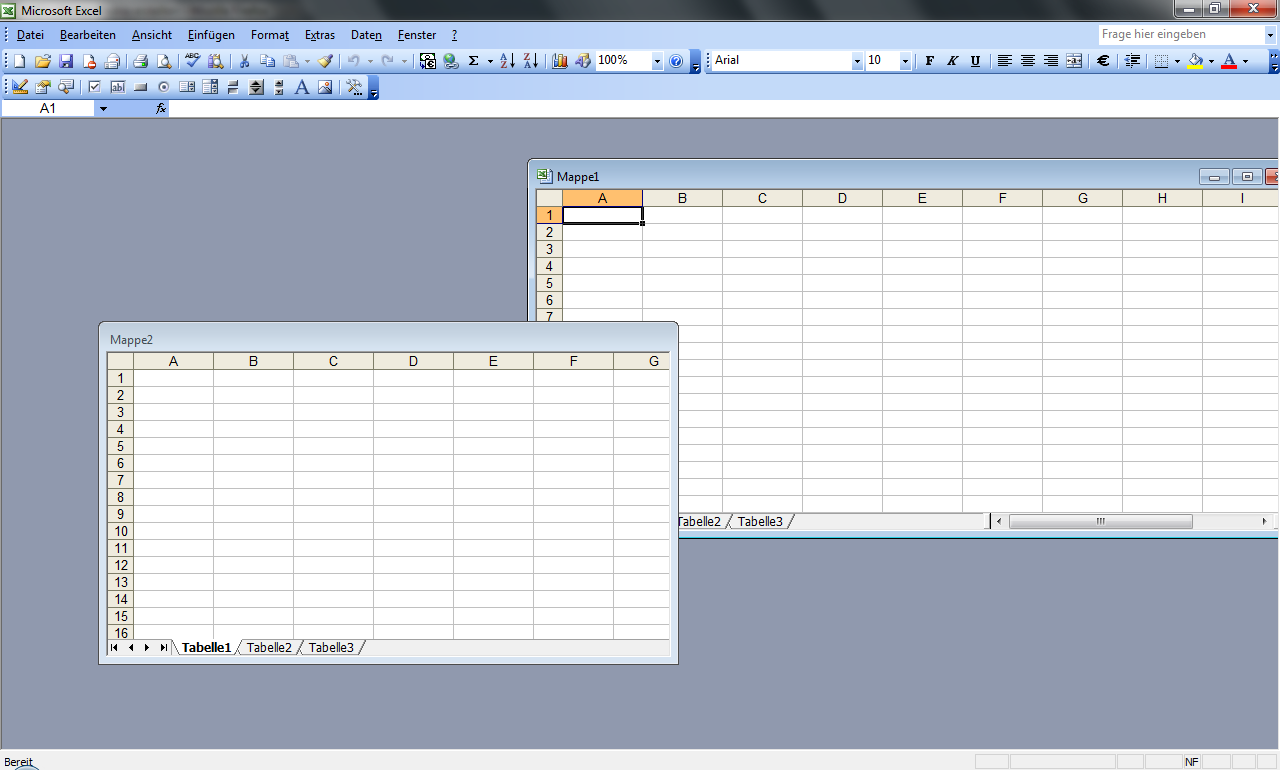The height and width of the screenshot is (770, 1280).
Task: Select the Image control tool
Action: click(325, 87)
